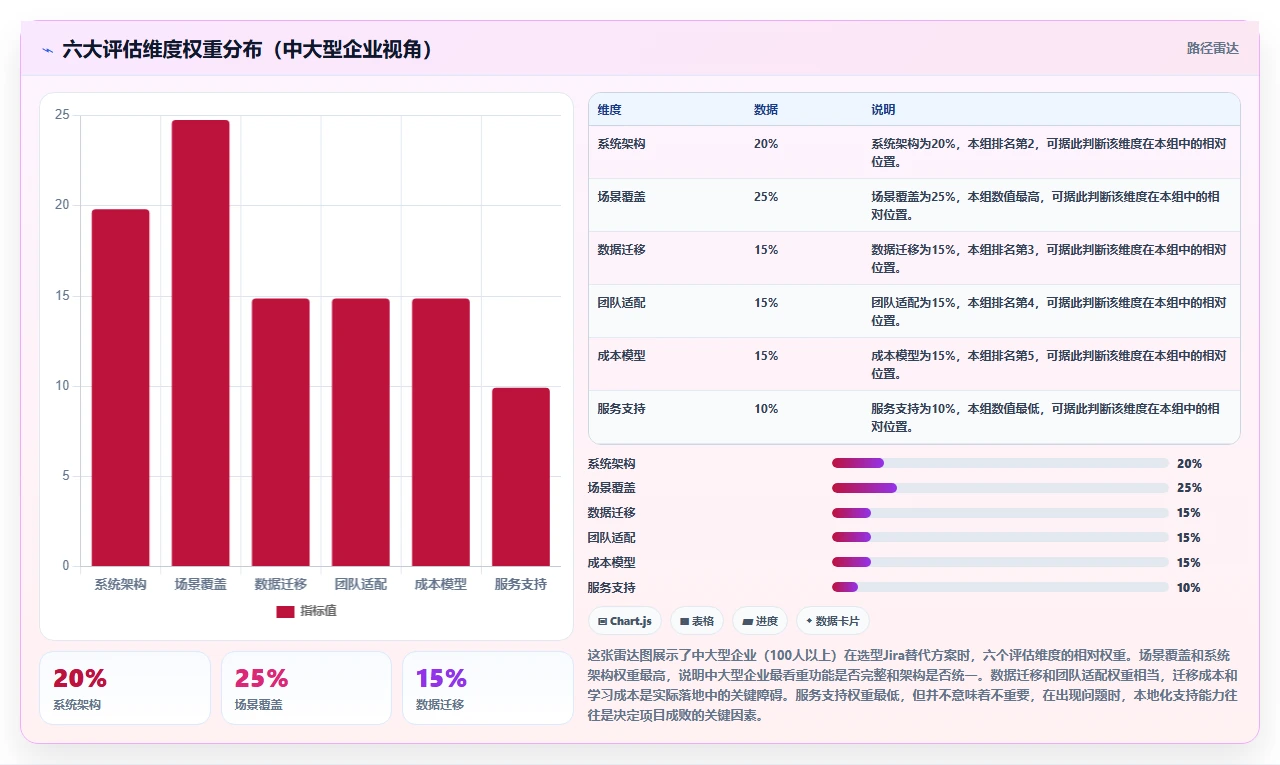Open the 20% 系统架构 data card

pyautogui.click(x=125, y=688)
